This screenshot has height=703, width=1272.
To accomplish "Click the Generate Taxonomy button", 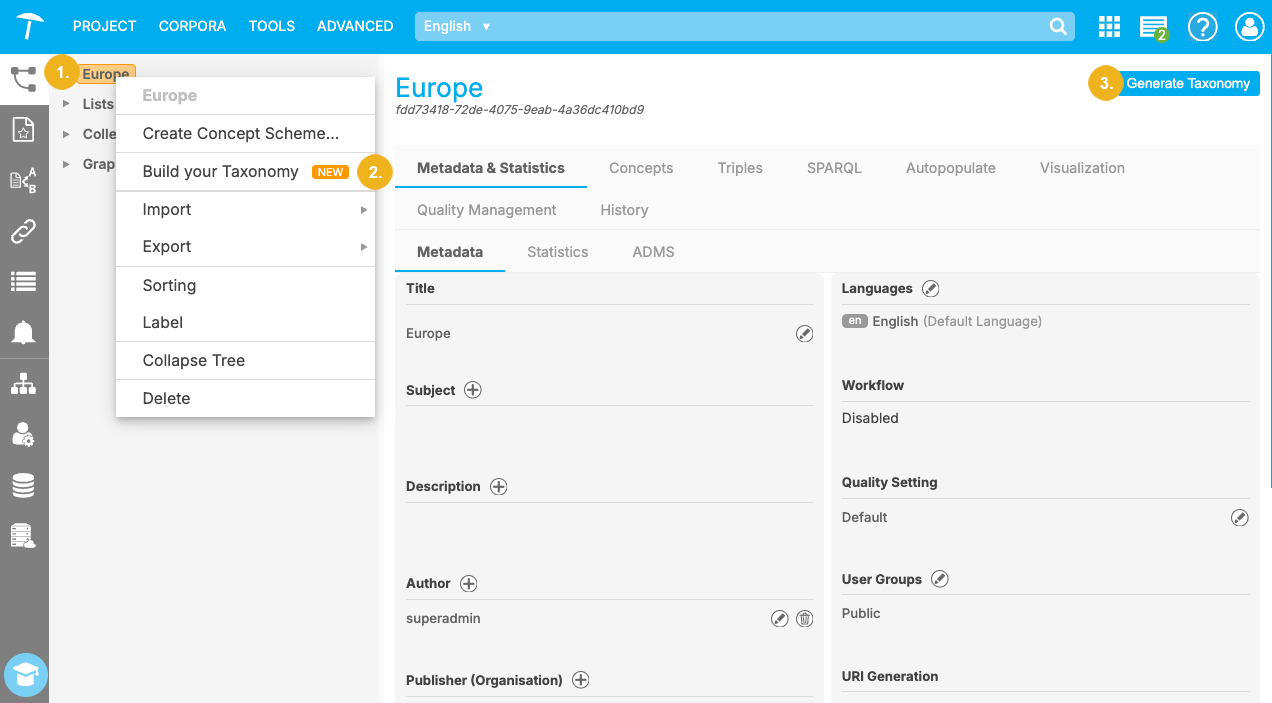I will pyautogui.click(x=1187, y=84).
